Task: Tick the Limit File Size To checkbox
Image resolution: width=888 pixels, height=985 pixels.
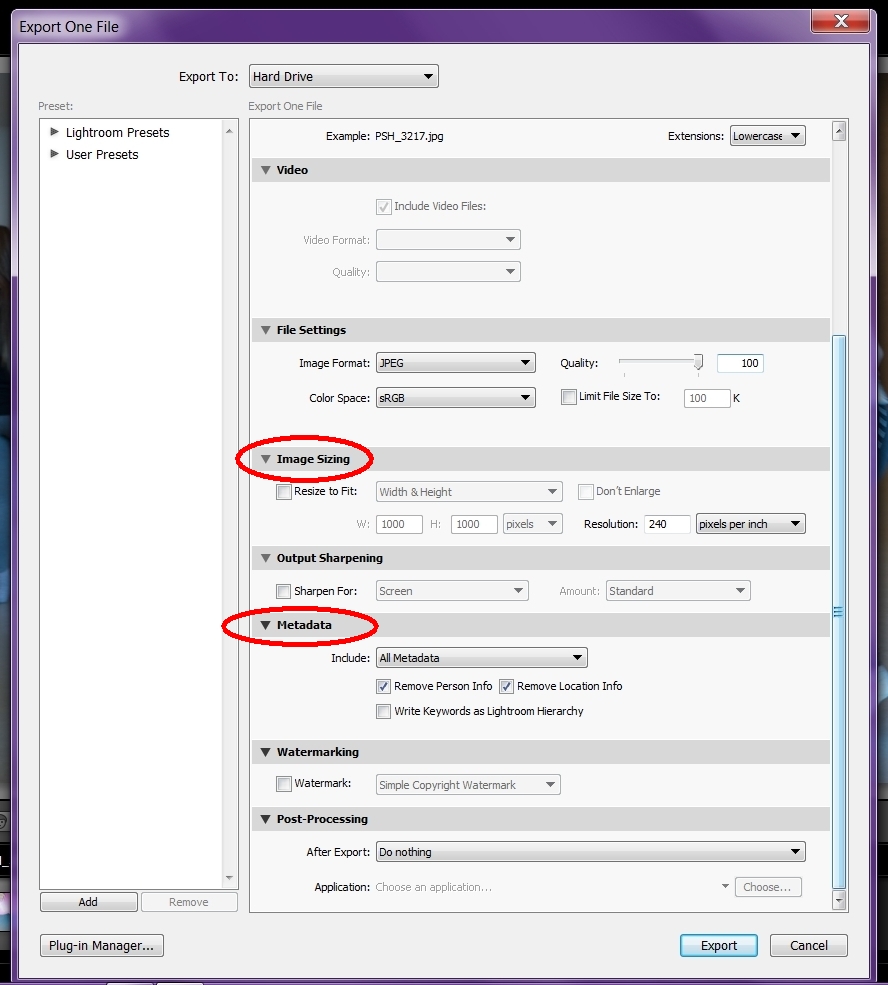Action: (569, 397)
